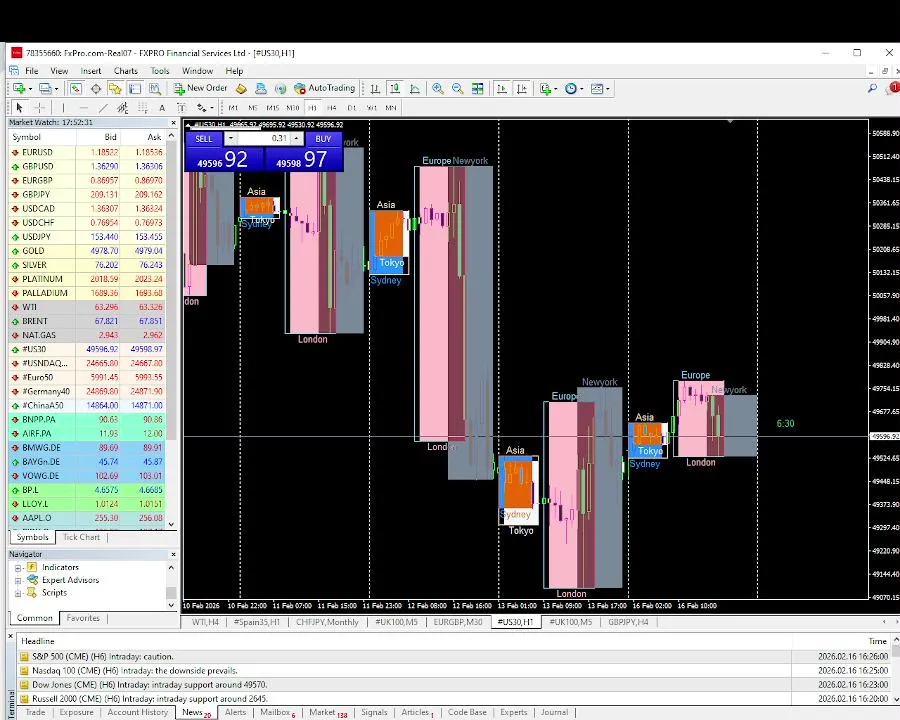Open the Tools menu
This screenshot has width=900, height=720.
coord(160,71)
